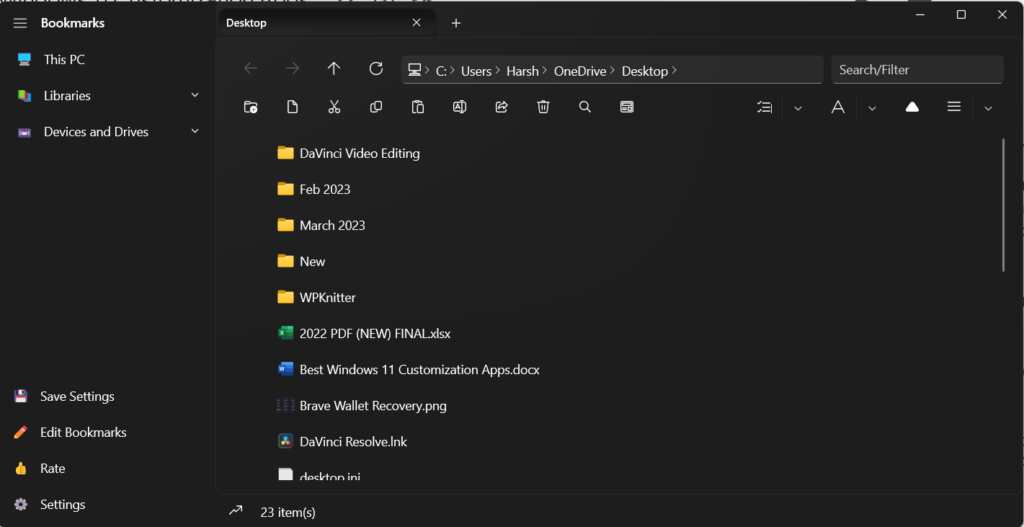Click the Delete trash can icon
The height and width of the screenshot is (527, 1024).
[x=543, y=107]
